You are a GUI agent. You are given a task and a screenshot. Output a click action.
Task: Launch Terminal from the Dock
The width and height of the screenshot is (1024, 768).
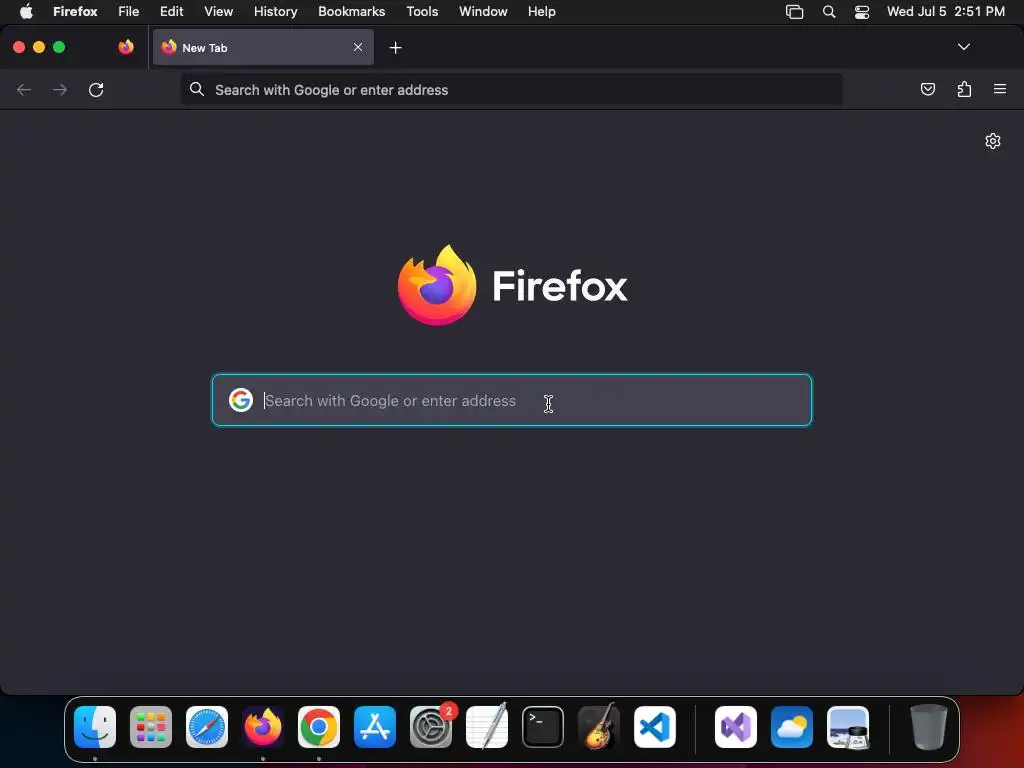pyautogui.click(x=543, y=727)
